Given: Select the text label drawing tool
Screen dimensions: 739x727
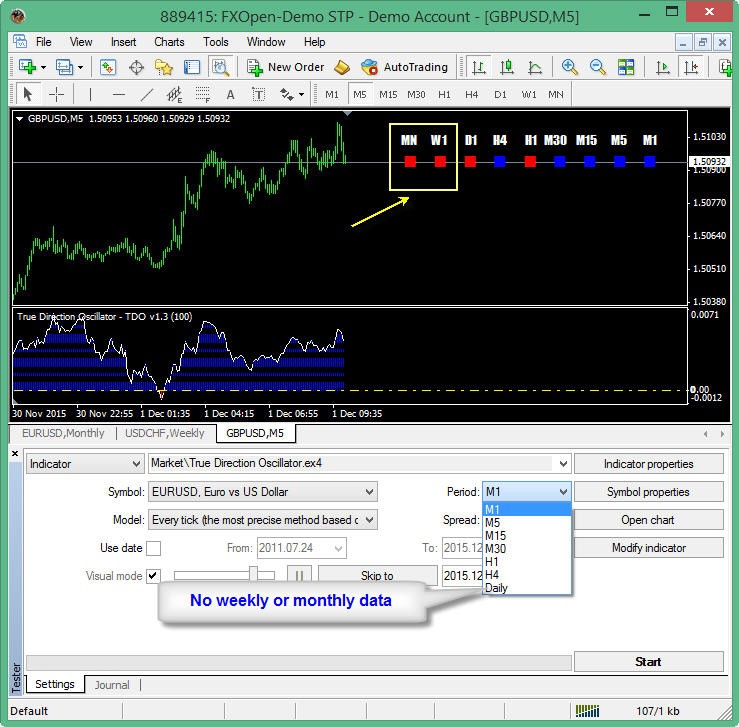Looking at the screenshot, I should click(230, 94).
